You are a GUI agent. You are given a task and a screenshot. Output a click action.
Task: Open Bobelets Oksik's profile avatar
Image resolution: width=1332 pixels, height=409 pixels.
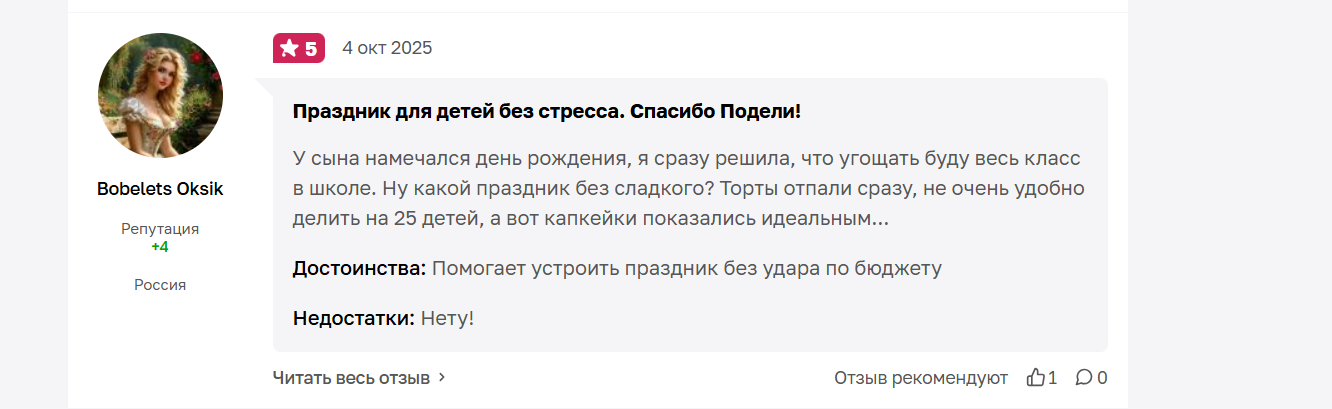coord(160,95)
